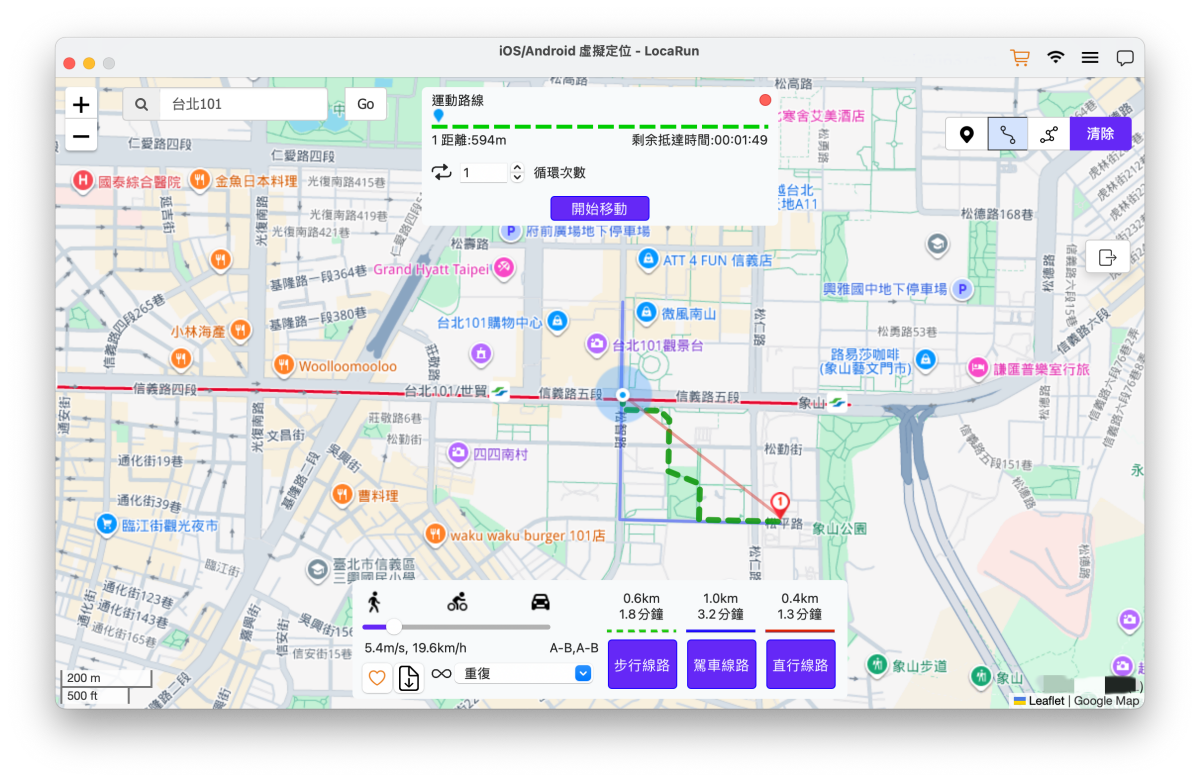Viewport: 1200px width, 782px height.
Task: Click the 小林海產 restaurant marker
Action: coord(240,330)
